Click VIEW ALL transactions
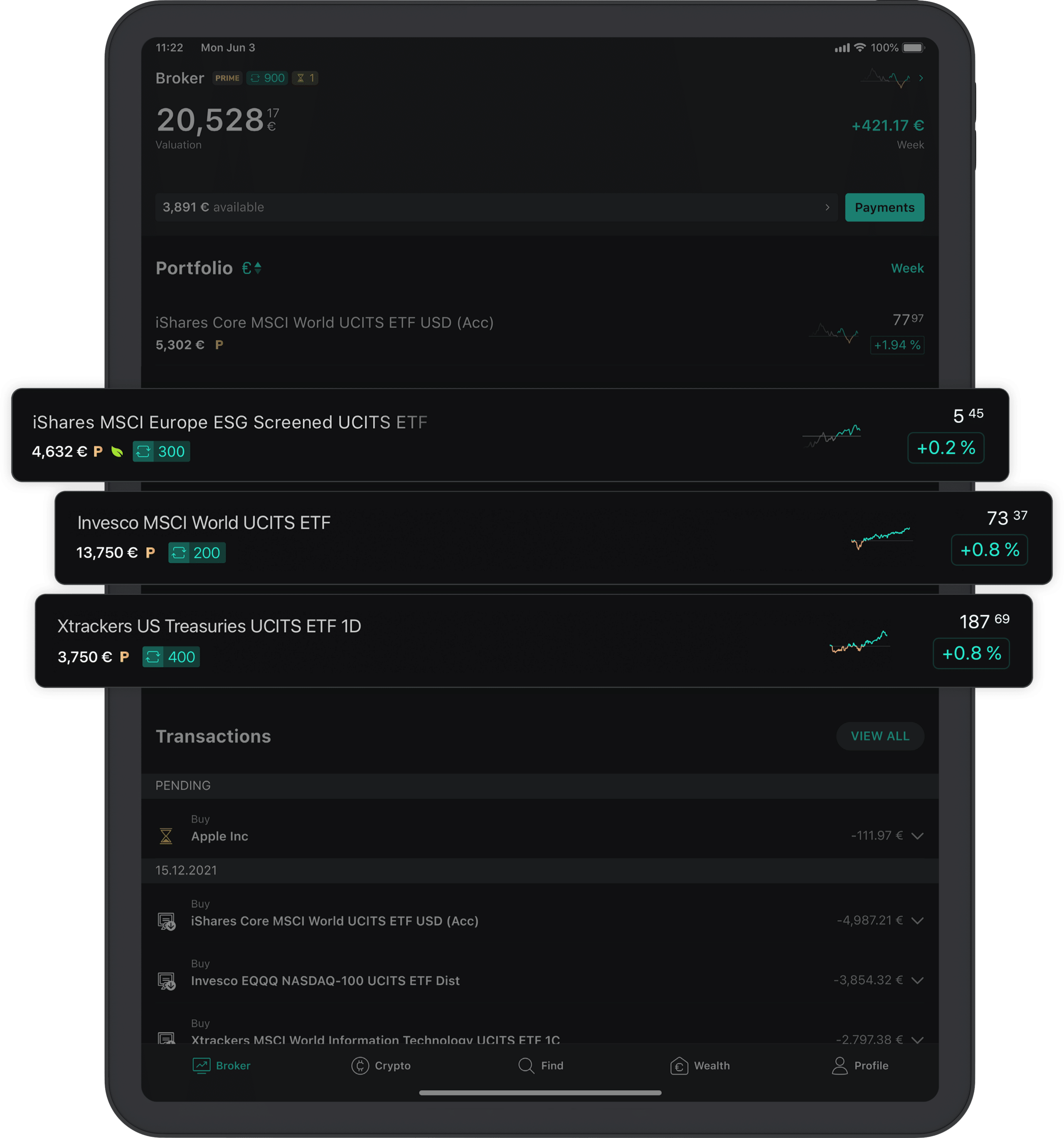Screen dimensions: 1064x1138 point(880,736)
